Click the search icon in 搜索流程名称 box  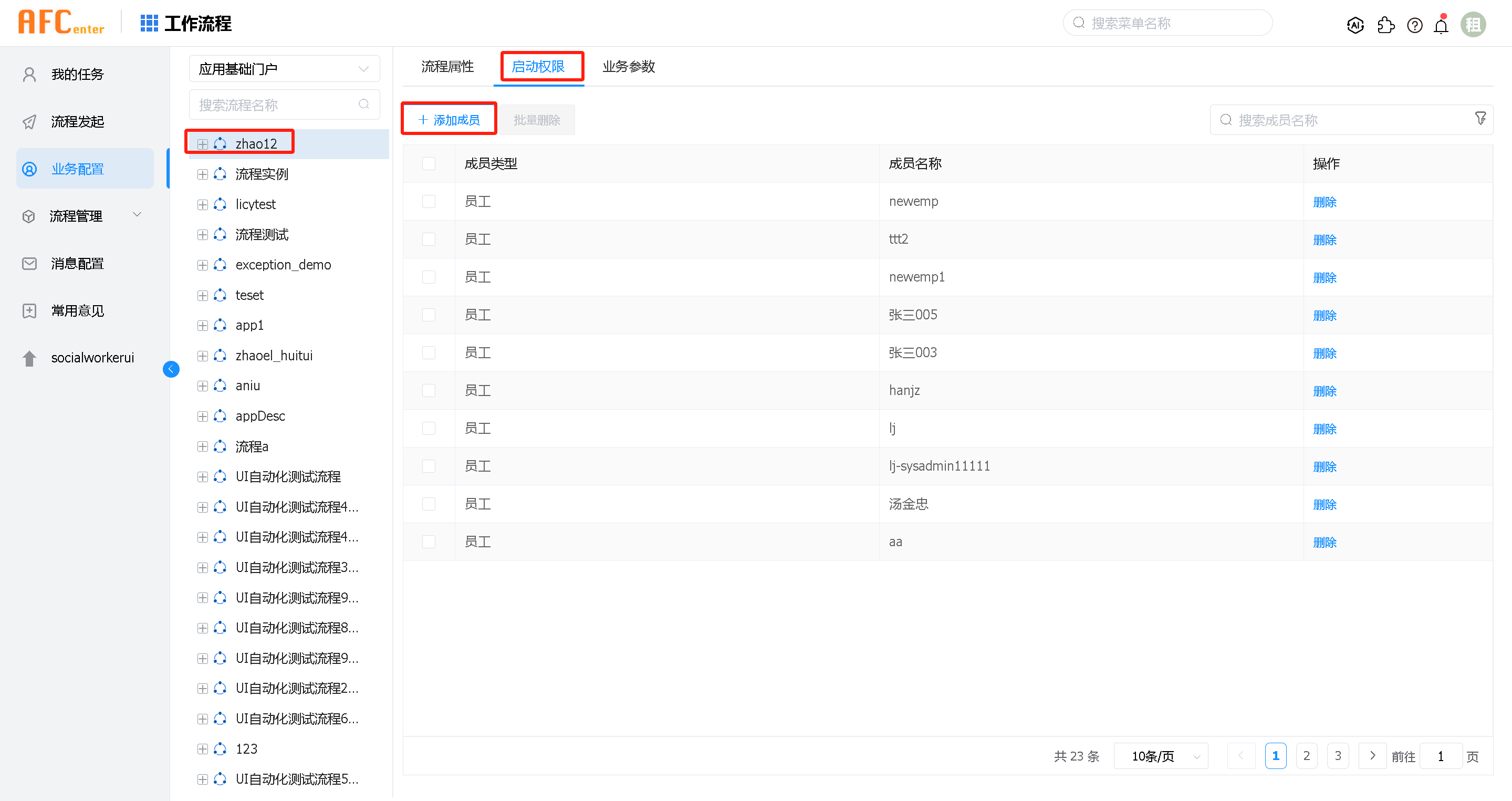364,105
